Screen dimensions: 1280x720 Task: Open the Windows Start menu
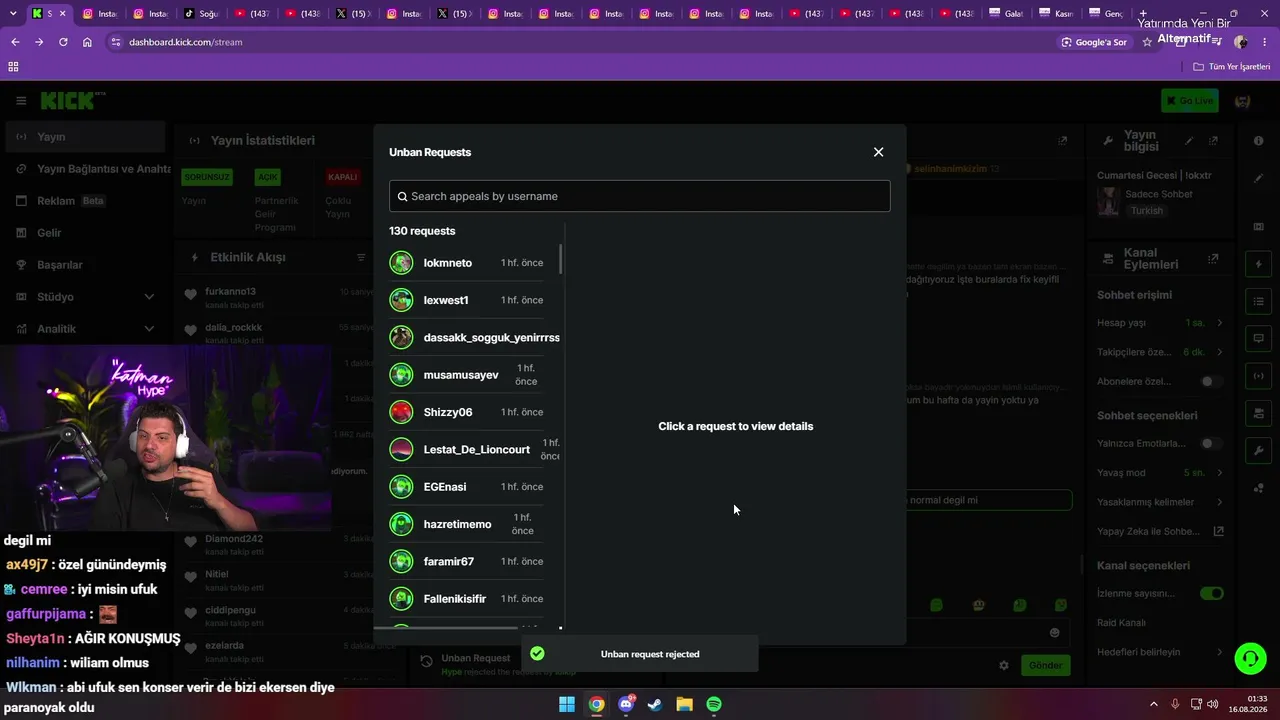(x=566, y=704)
